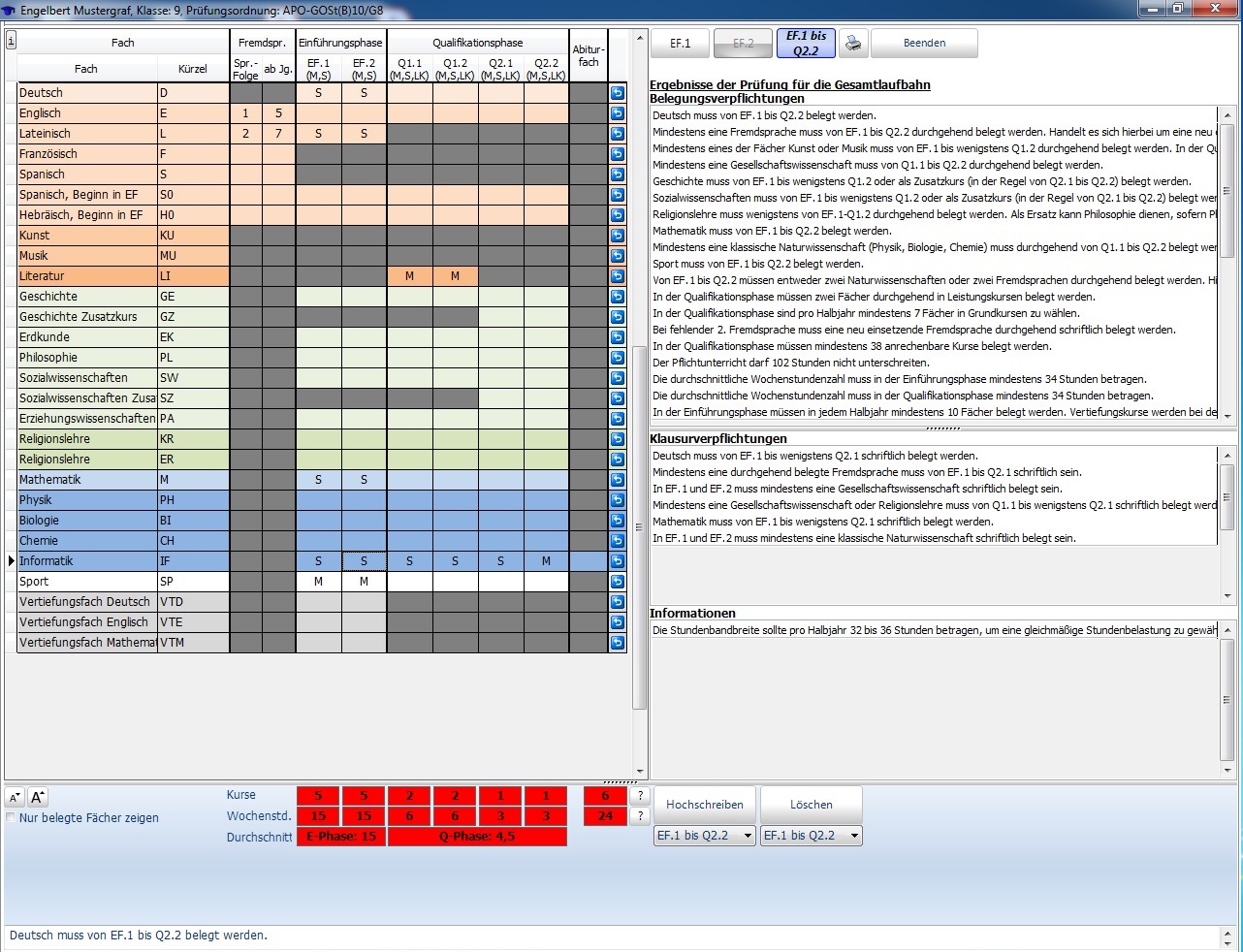Select the Informatik Q2.2 cell showing M
The height and width of the screenshot is (952, 1243).
(546, 561)
